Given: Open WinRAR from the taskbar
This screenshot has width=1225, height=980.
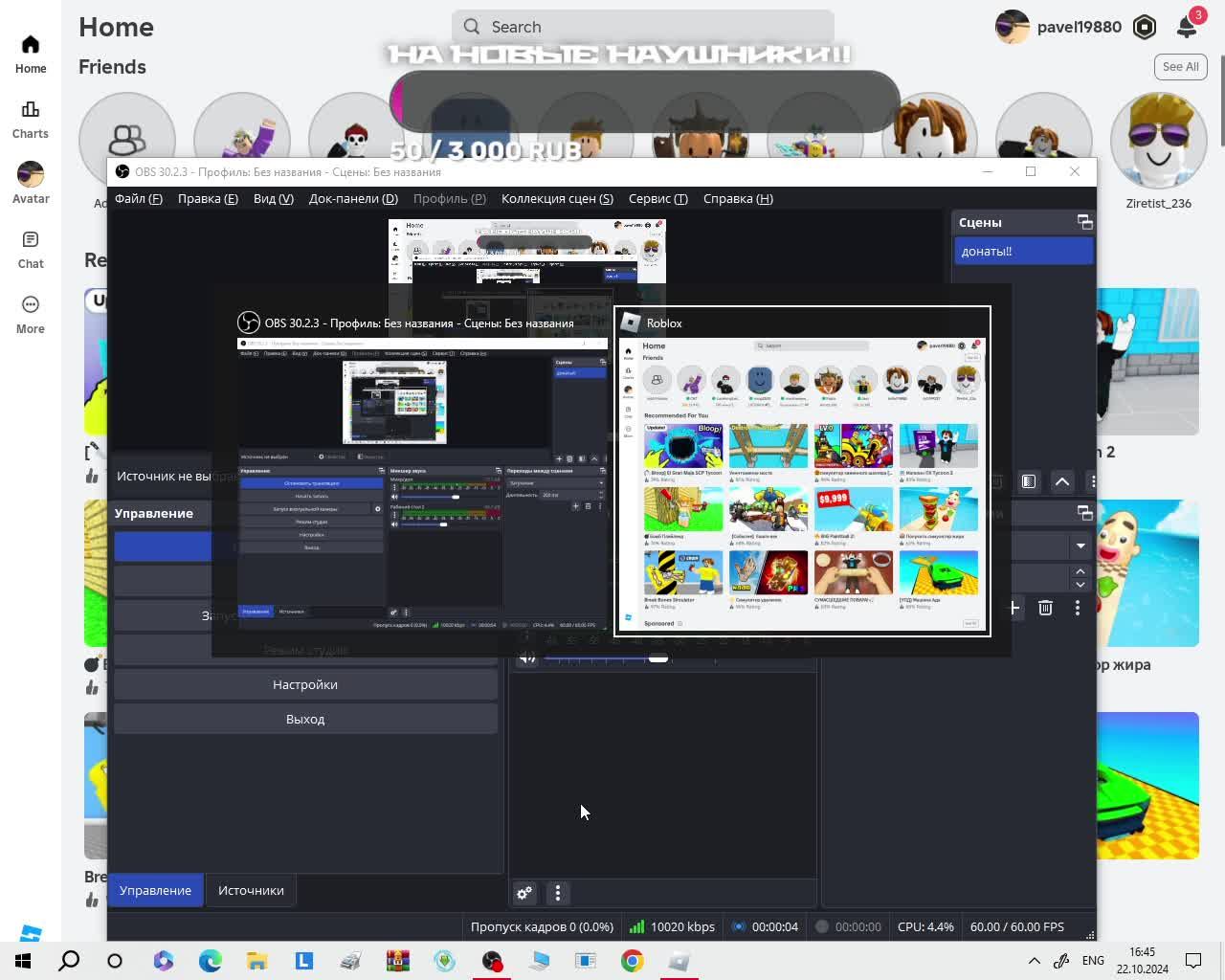Looking at the screenshot, I should click(398, 961).
